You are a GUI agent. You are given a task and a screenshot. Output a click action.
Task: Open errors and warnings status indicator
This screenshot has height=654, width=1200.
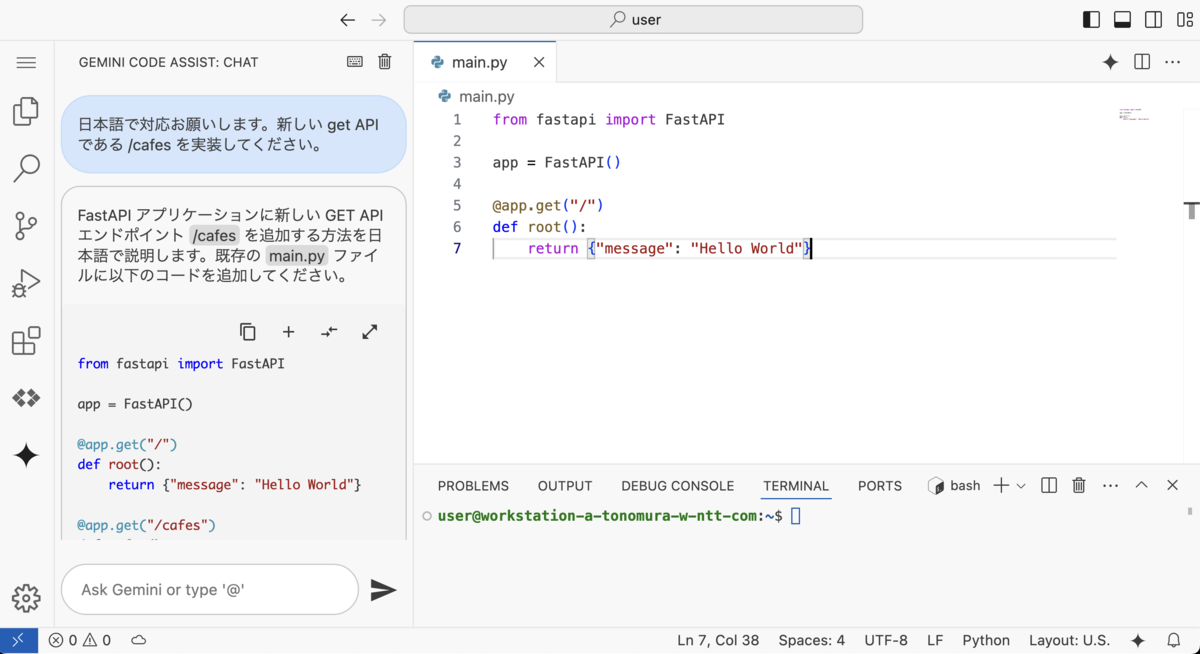point(80,640)
